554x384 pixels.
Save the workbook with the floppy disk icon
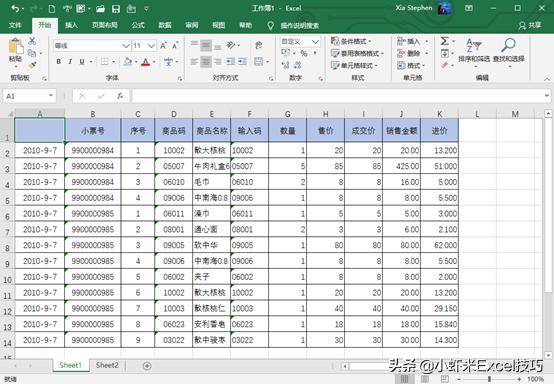click(116, 9)
